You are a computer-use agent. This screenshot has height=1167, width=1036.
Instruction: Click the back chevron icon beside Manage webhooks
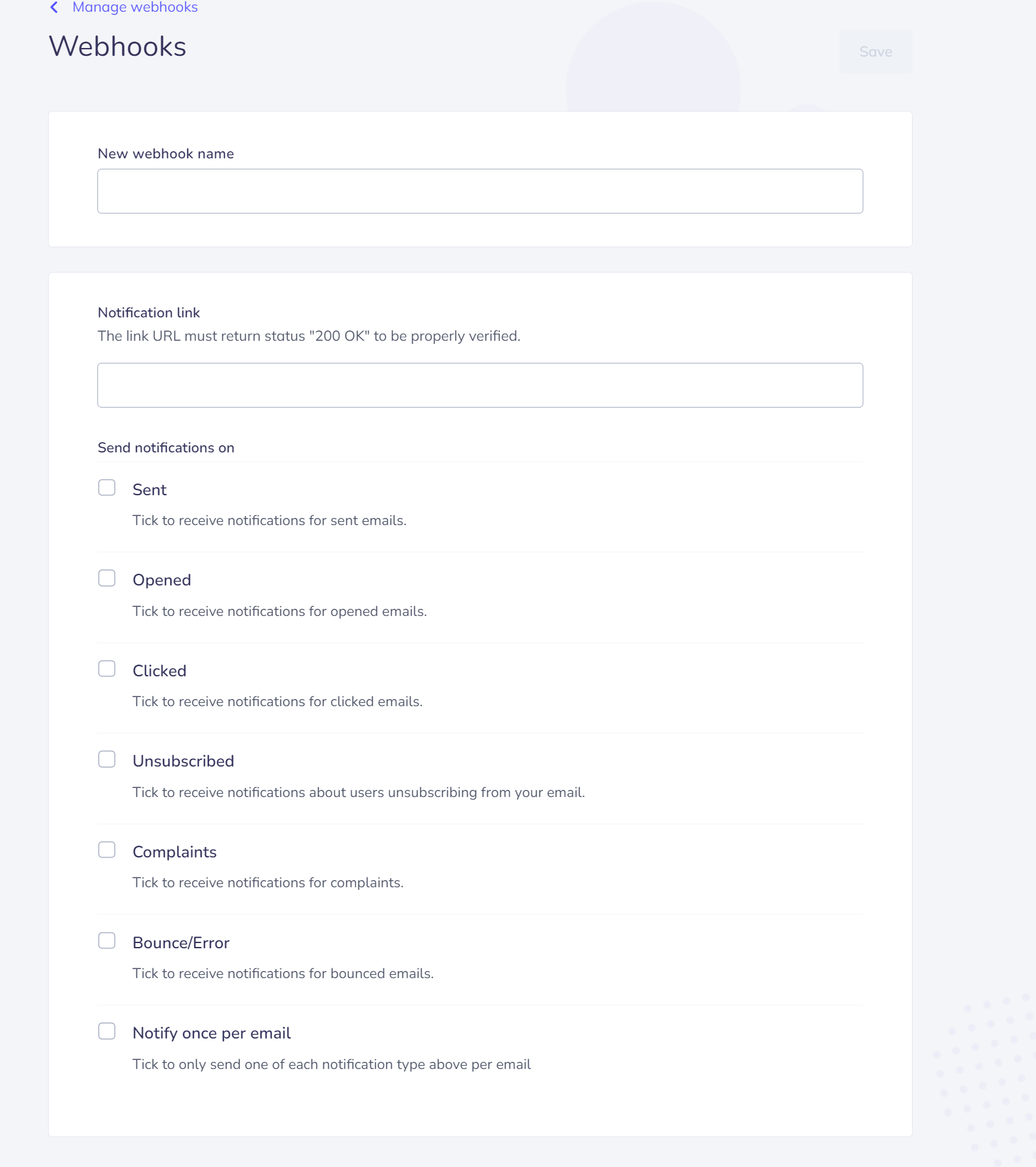click(x=55, y=7)
